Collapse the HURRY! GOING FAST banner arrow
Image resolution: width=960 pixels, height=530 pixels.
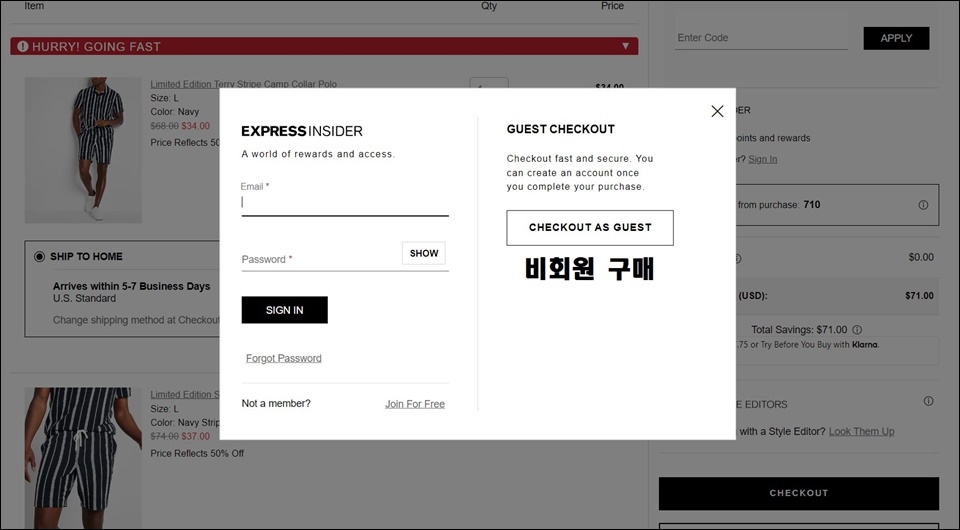pyautogui.click(x=625, y=46)
